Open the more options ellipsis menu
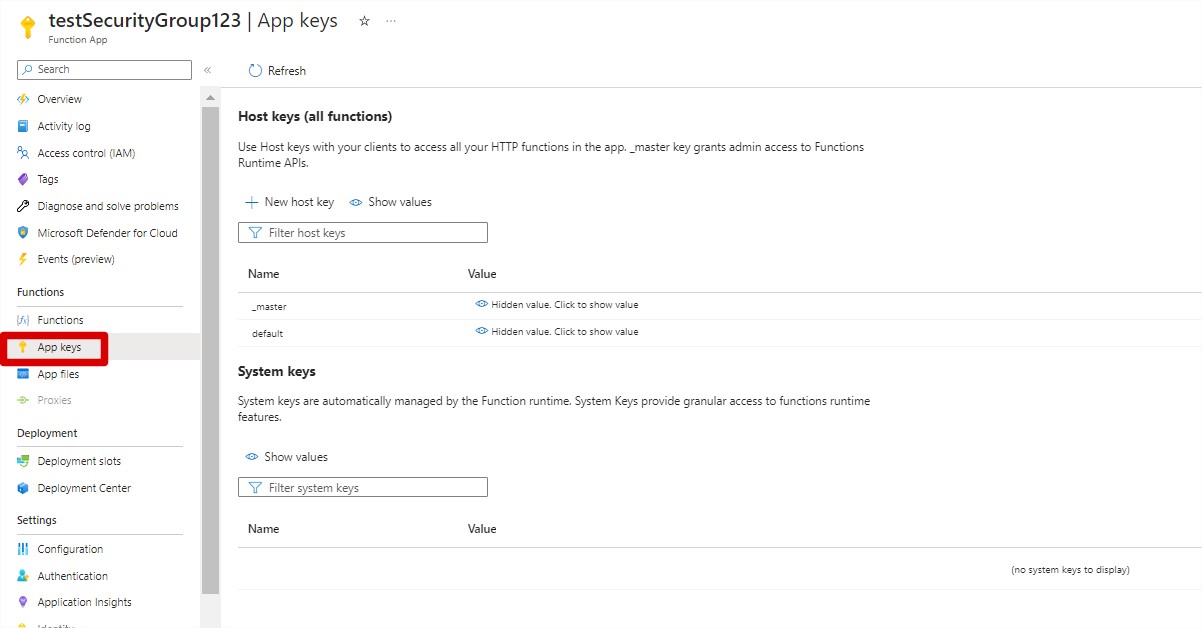 (x=391, y=21)
